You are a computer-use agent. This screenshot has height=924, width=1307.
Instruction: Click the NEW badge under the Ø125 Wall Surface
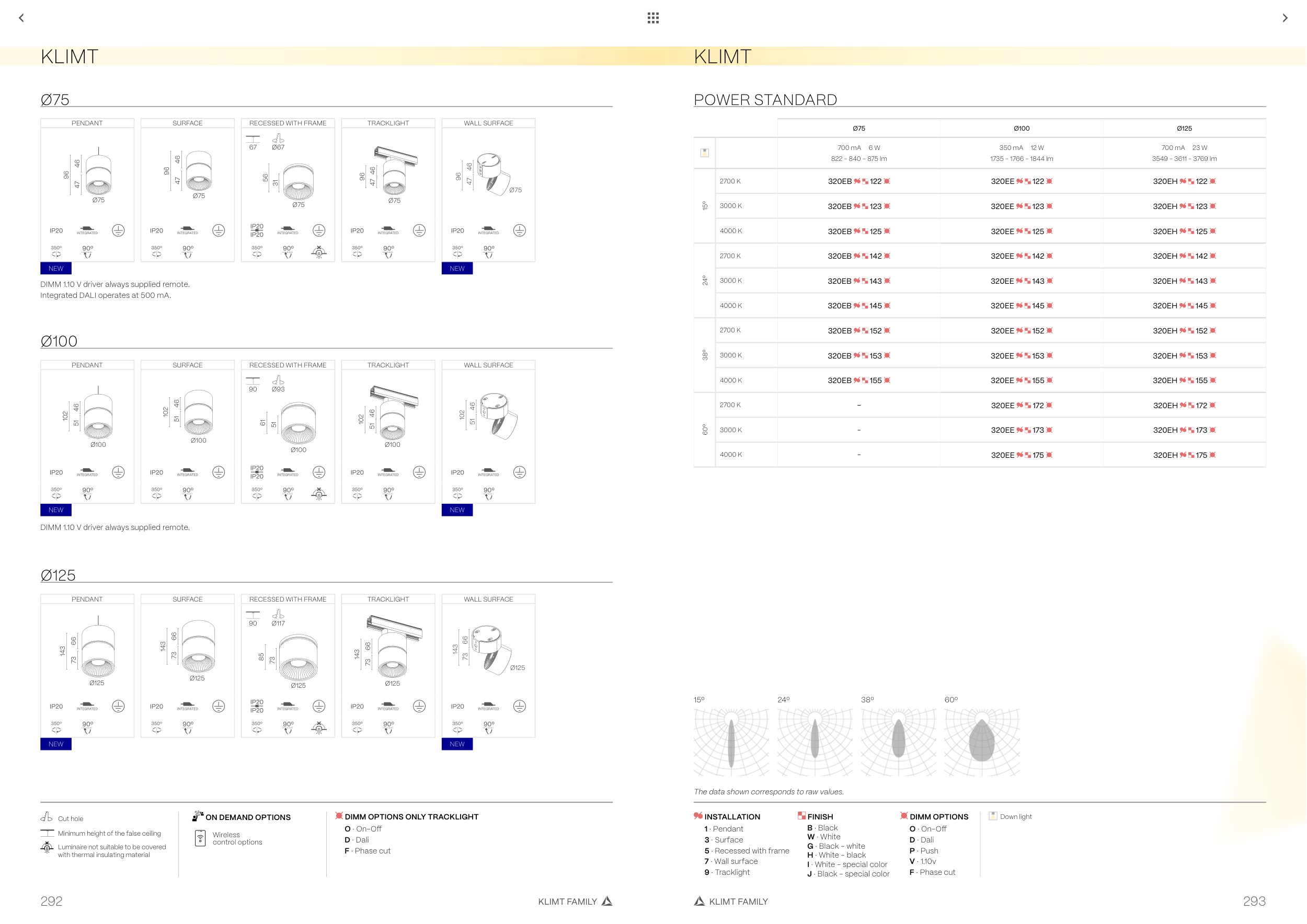456,744
